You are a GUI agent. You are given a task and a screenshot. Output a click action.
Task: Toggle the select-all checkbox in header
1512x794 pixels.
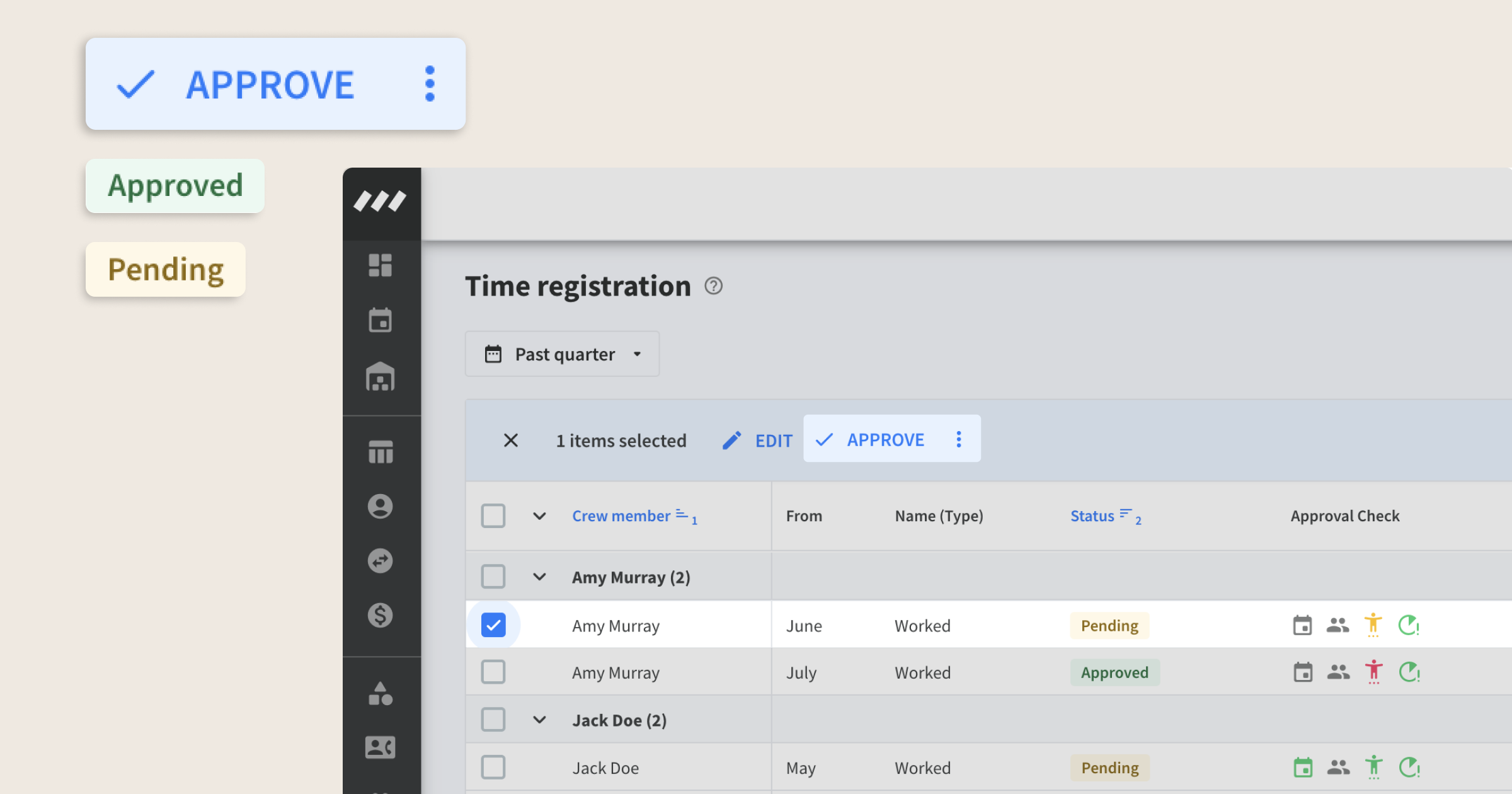(493, 516)
